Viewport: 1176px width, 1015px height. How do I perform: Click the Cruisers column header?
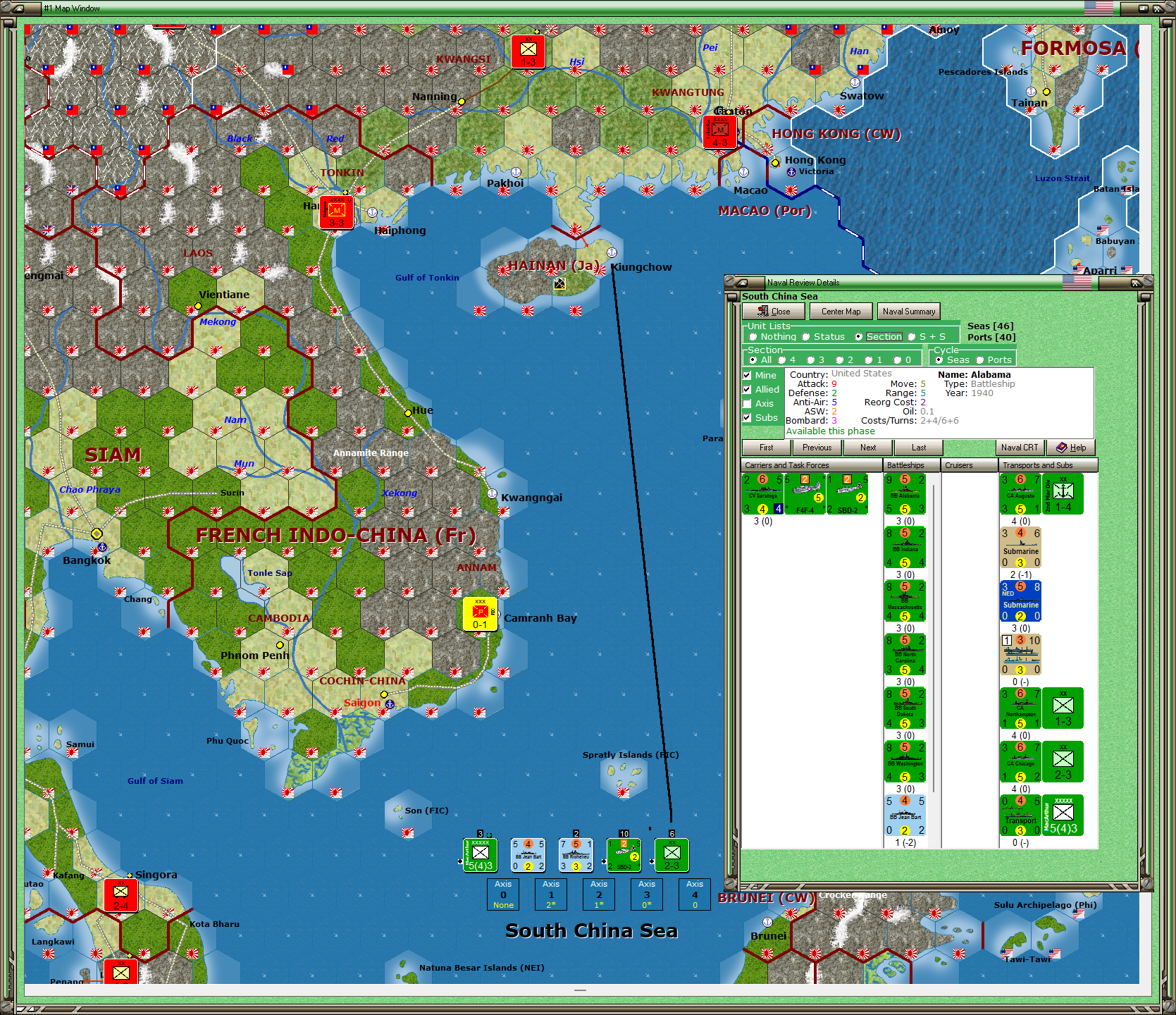pyautogui.click(x=970, y=465)
